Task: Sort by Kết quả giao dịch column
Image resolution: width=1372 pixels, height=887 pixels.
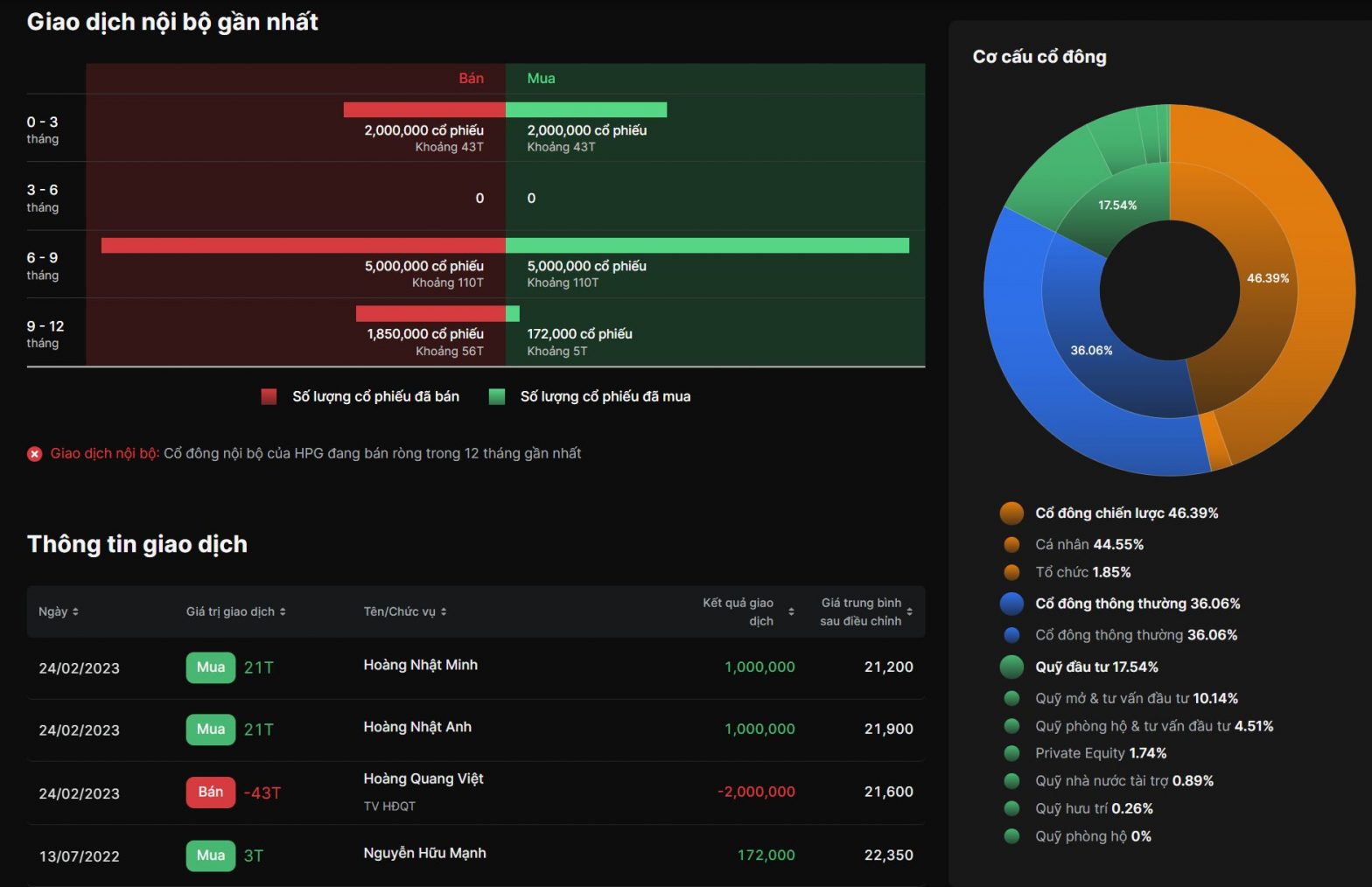Action: (791, 611)
